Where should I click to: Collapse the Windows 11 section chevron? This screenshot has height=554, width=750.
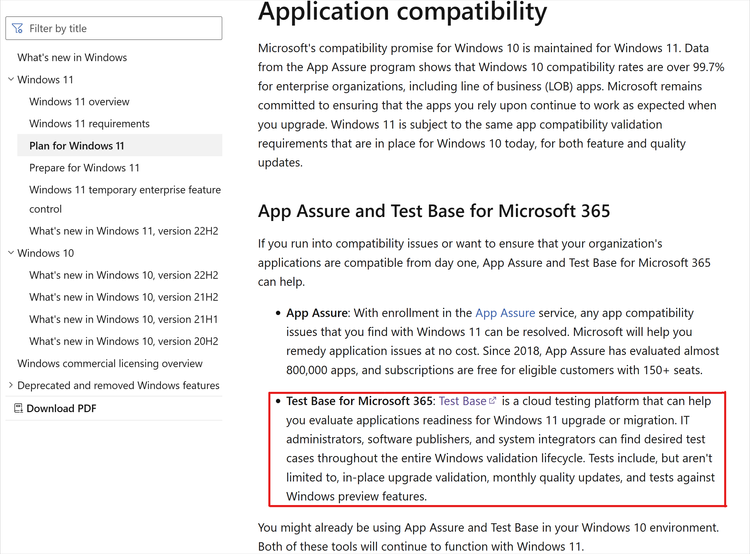pos(11,79)
